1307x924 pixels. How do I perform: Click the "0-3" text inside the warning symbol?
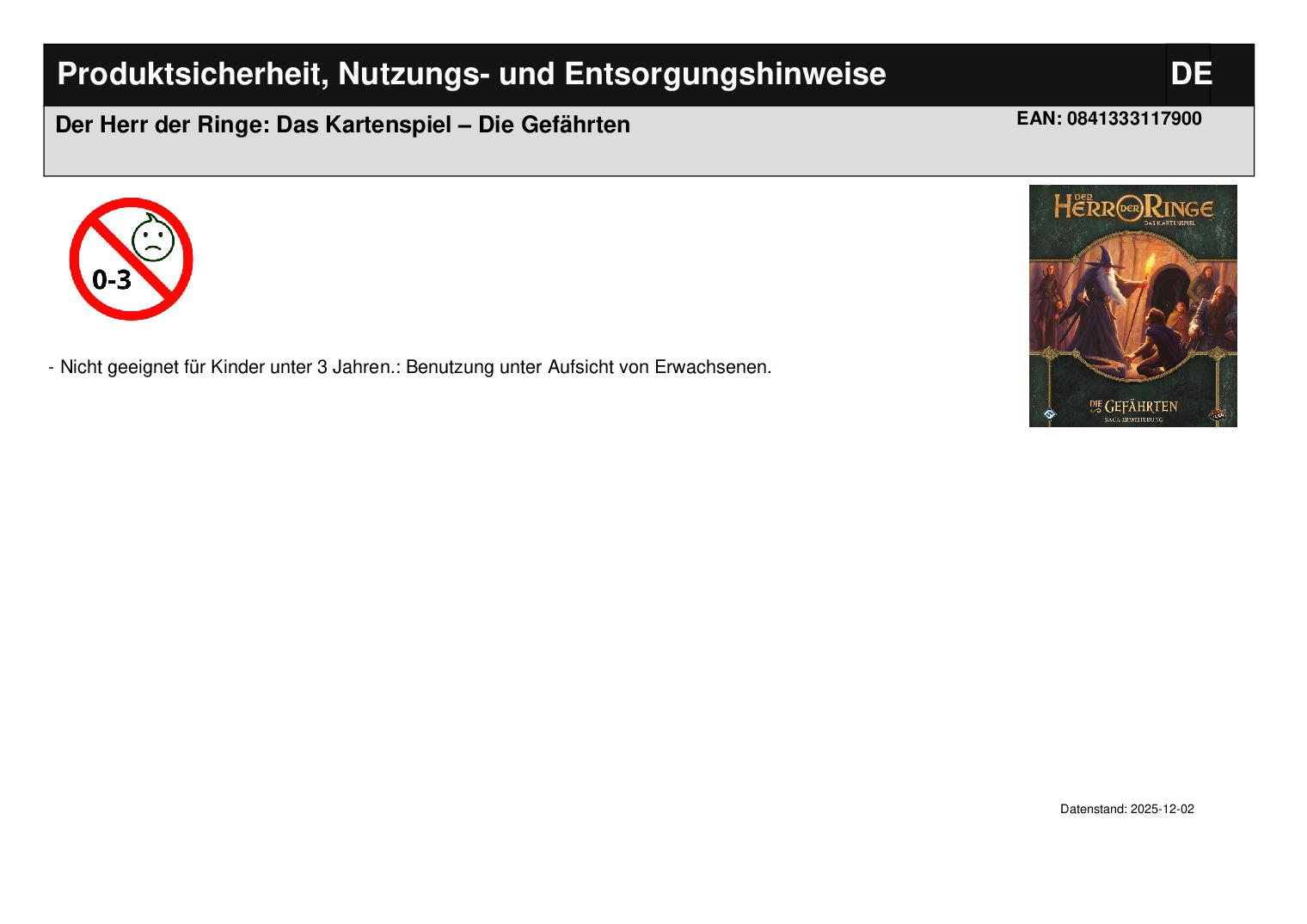[112, 279]
